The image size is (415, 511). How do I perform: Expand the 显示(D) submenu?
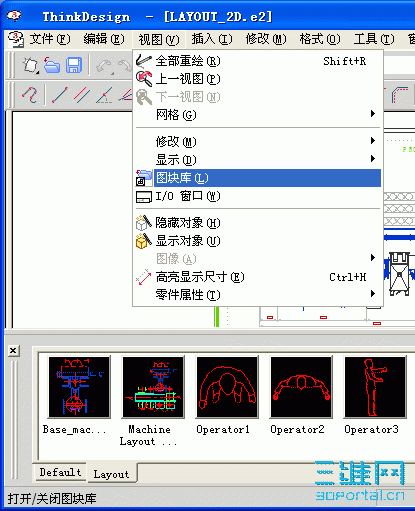click(x=258, y=160)
